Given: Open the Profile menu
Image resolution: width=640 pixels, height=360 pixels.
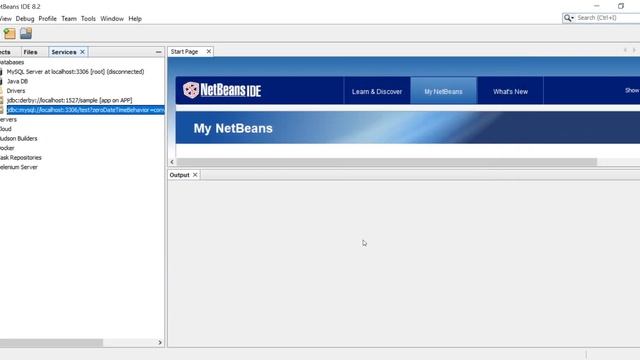Looking at the screenshot, I should coord(47,19).
